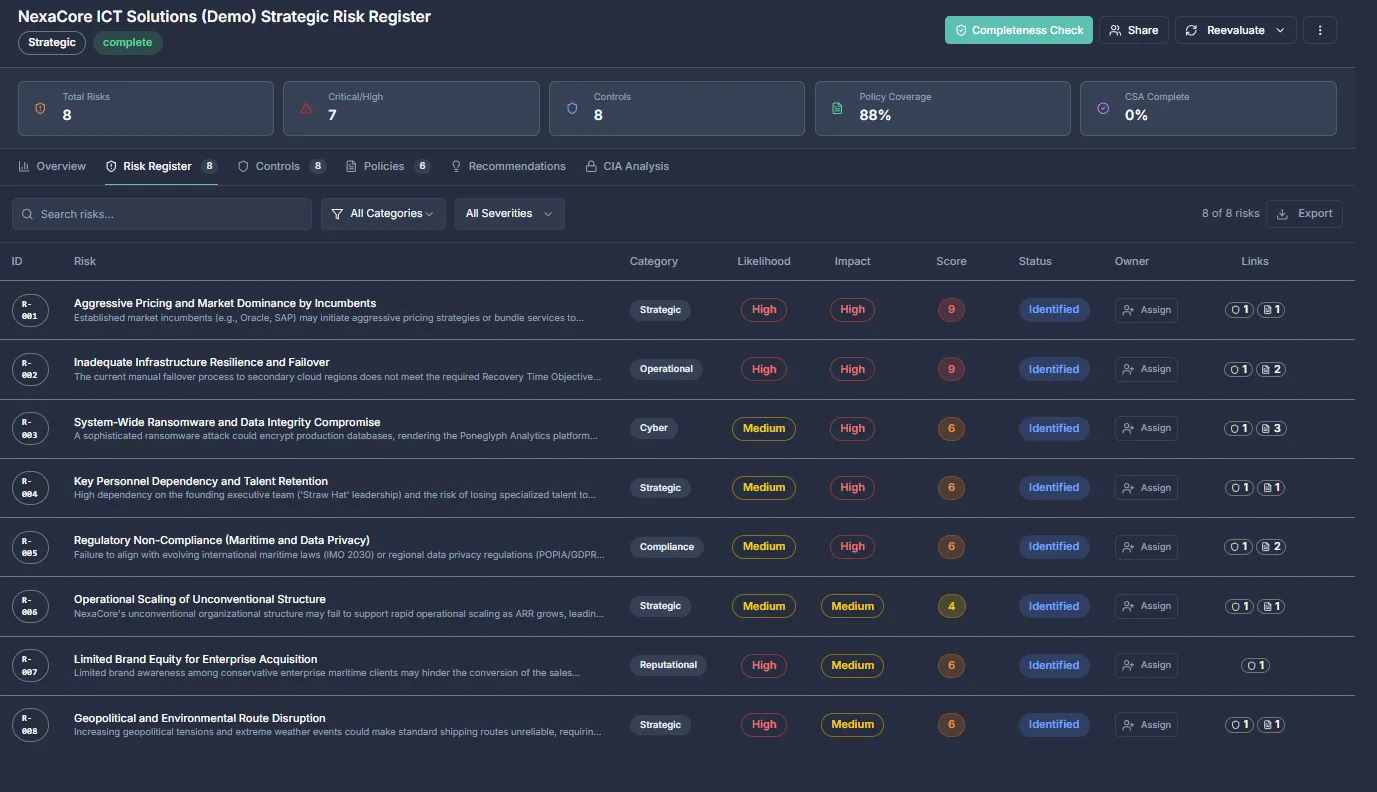
Task: Click the Compliance category tag
Action: click(x=667, y=547)
